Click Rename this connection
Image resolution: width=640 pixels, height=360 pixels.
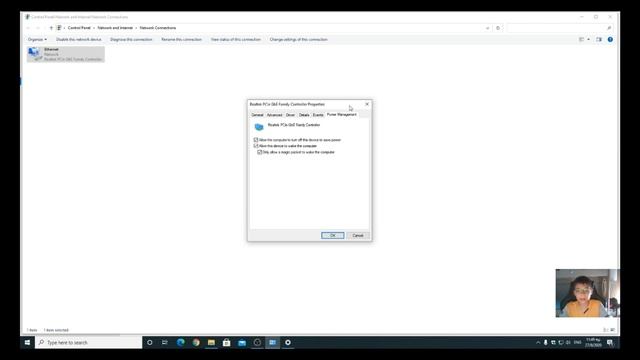[181, 40]
